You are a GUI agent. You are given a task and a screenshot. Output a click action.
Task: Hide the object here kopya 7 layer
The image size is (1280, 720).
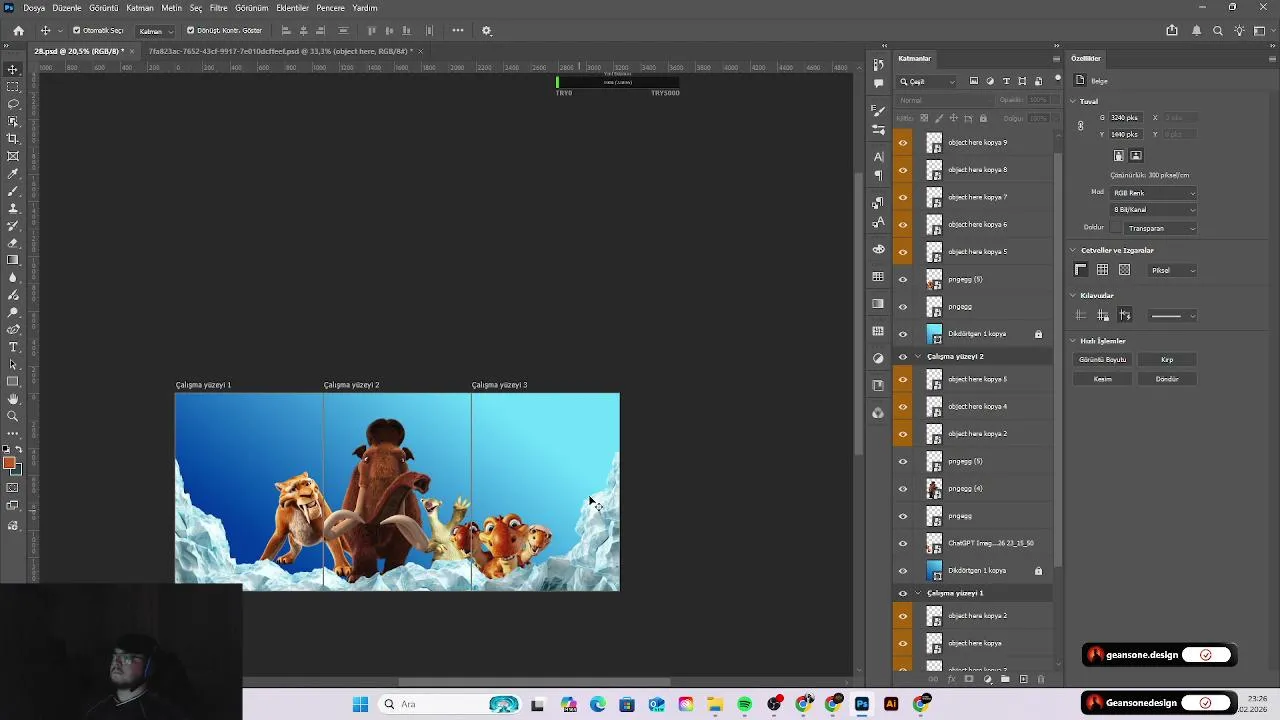point(903,197)
